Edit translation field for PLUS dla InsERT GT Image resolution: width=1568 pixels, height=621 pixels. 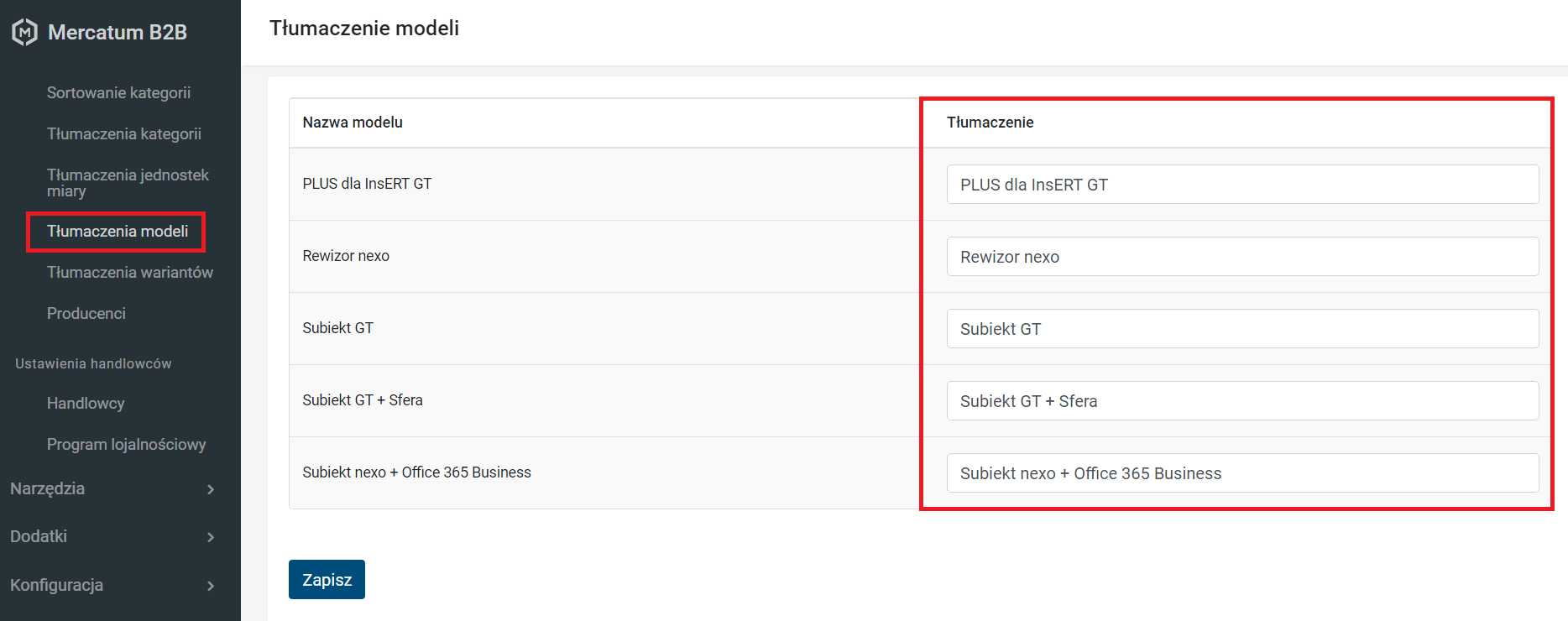pyautogui.click(x=1242, y=184)
